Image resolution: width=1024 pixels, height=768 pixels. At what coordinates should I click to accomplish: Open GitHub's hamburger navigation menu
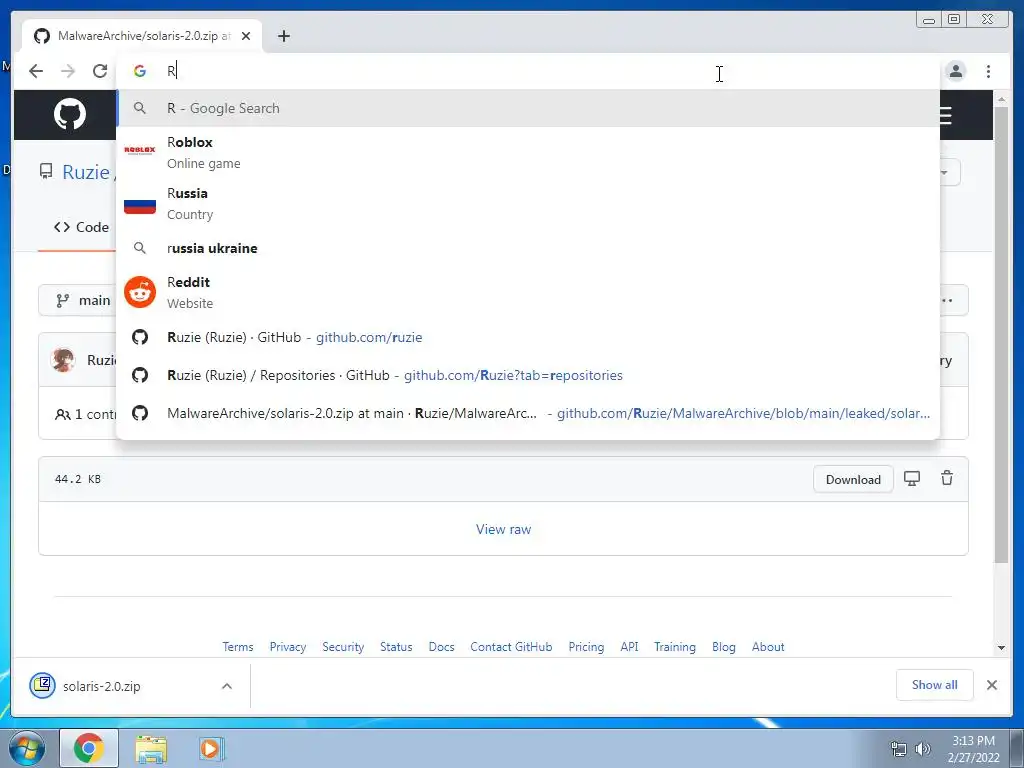[x=946, y=116]
